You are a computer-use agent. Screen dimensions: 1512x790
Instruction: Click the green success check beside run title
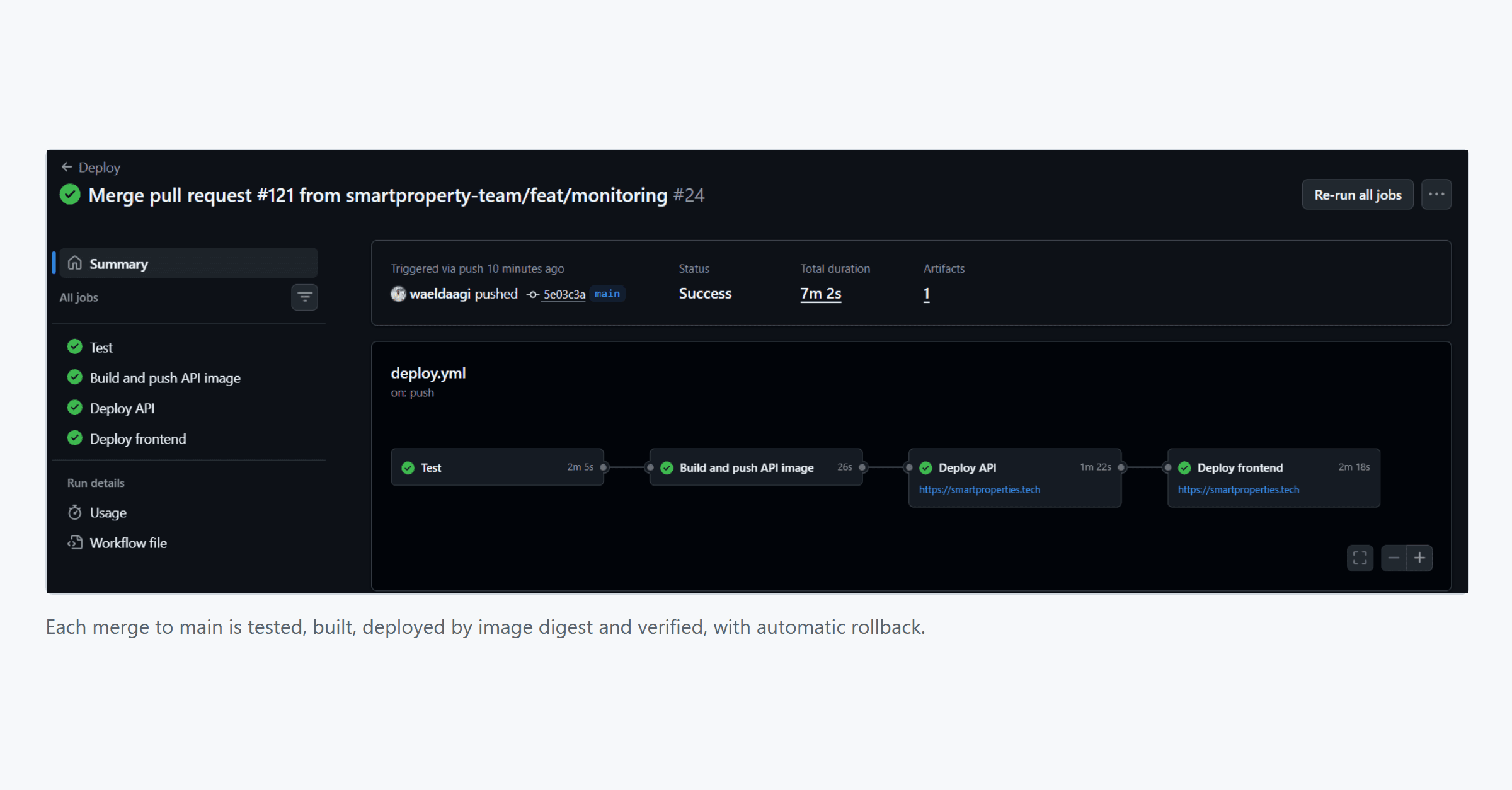[x=70, y=194]
